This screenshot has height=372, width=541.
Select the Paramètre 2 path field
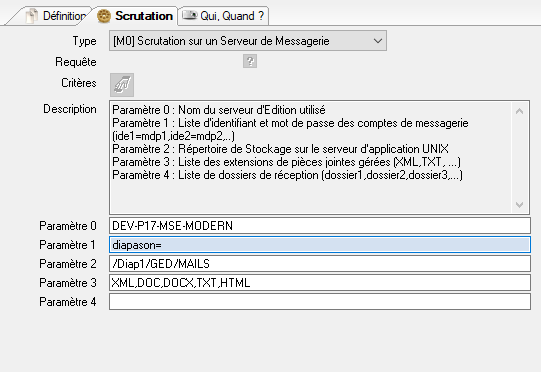point(320,264)
